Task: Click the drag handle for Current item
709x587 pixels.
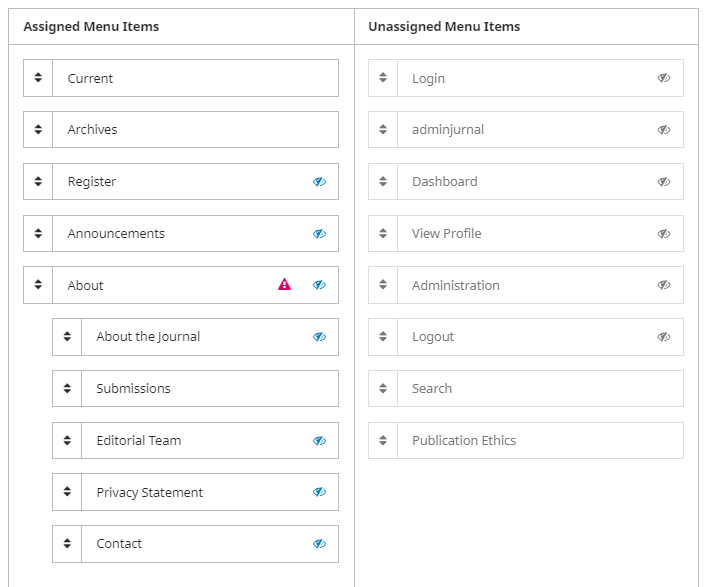Action: 38,78
